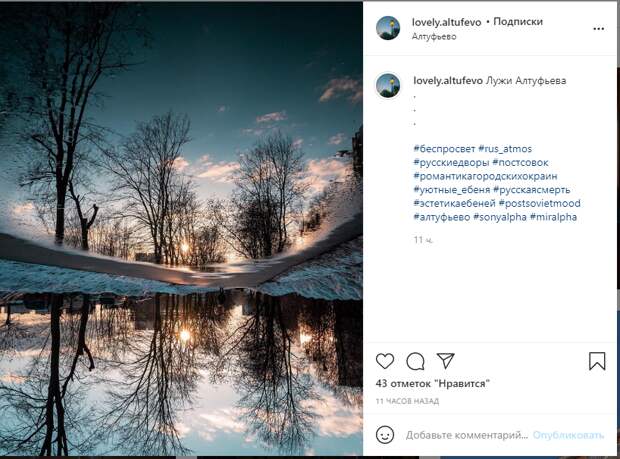Open emoji picker smiley icon
Viewport: 620px width, 459px height.
[x=385, y=435]
